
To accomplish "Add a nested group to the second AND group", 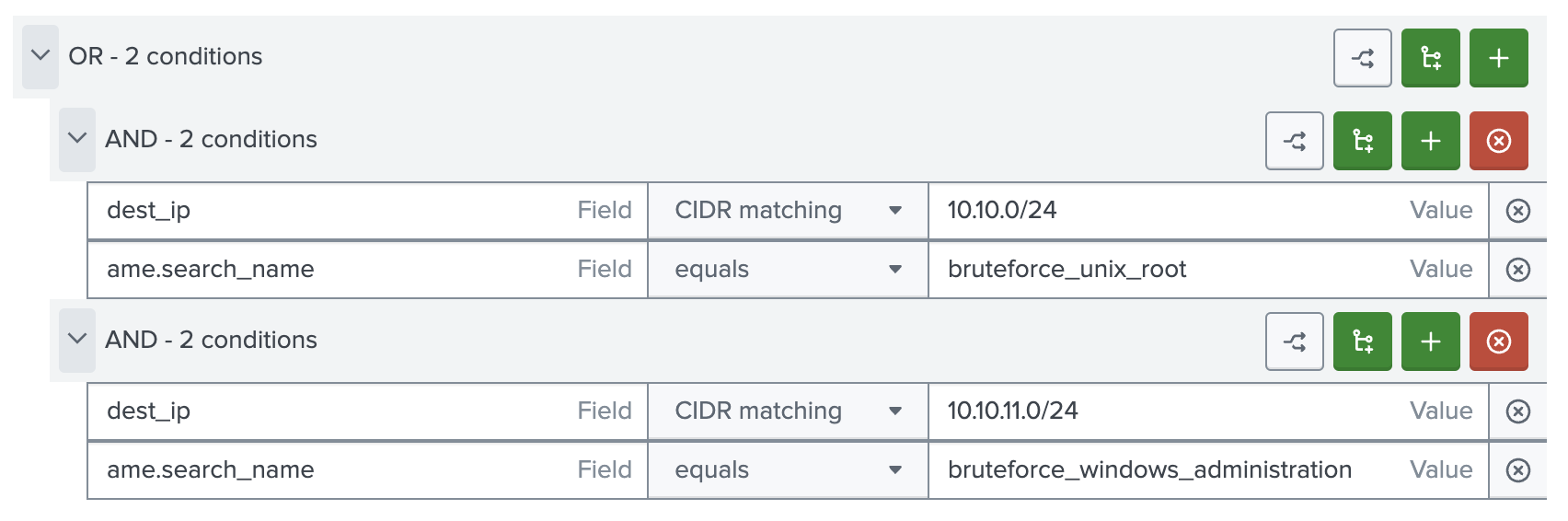I will click(x=1362, y=342).
